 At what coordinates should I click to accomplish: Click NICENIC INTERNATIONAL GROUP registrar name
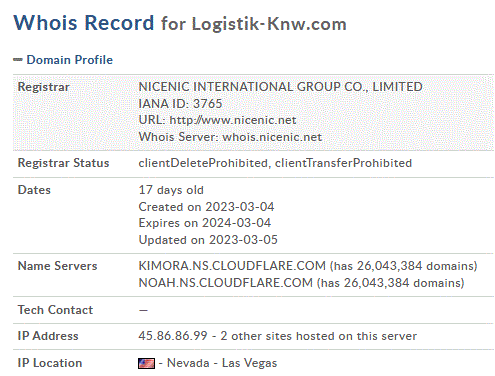pos(280,87)
